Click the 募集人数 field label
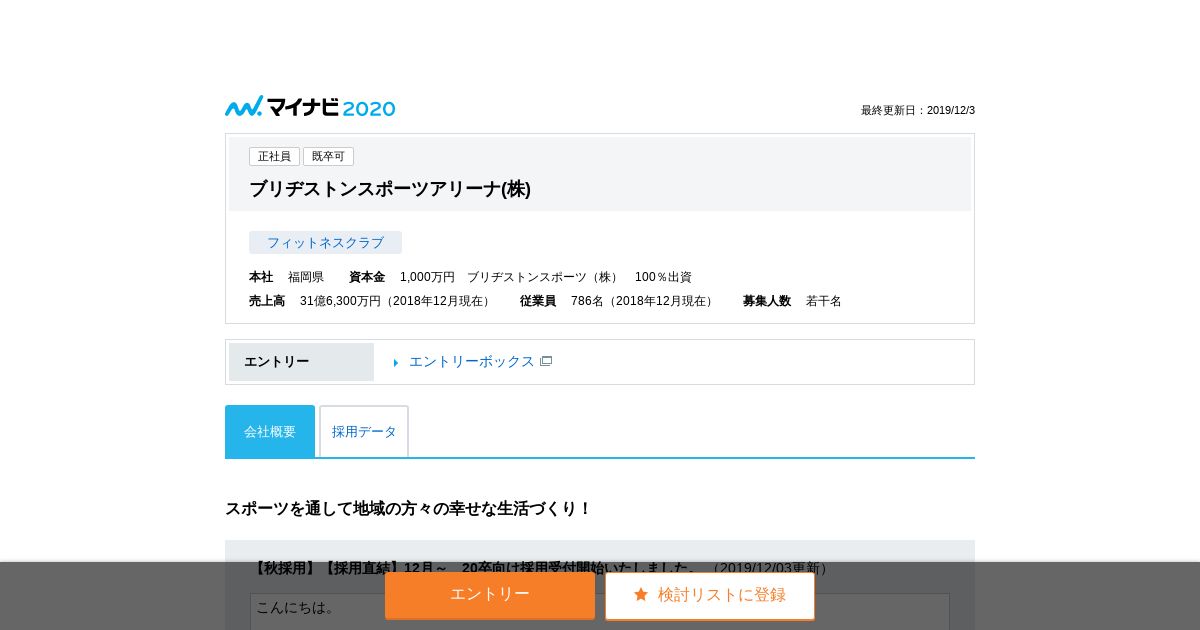This screenshot has width=1200, height=630. (x=767, y=301)
